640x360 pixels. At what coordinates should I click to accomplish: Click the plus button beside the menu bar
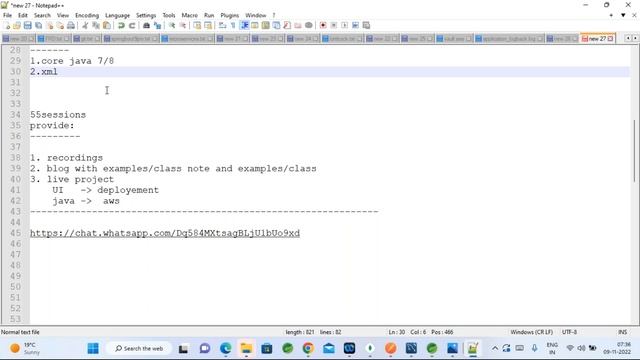click(611, 15)
